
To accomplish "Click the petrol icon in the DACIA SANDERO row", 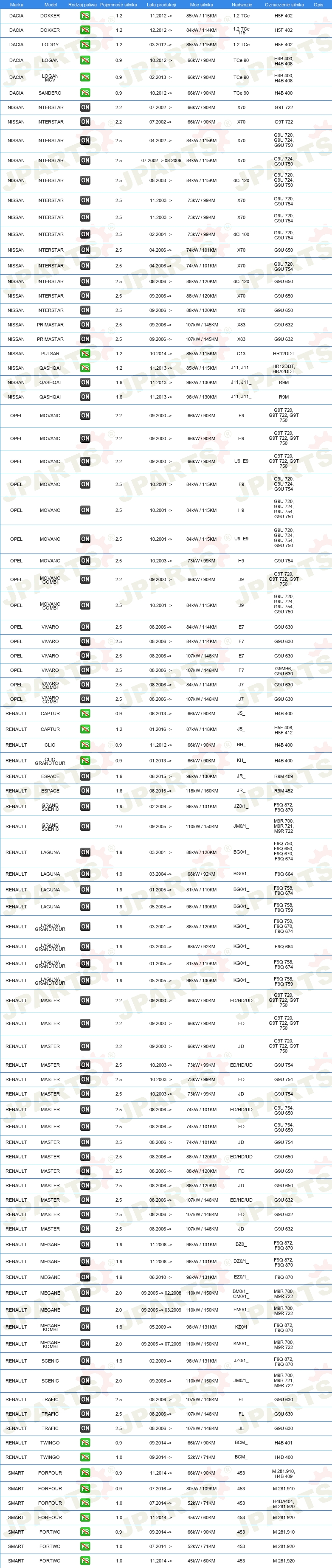I will [85, 93].
